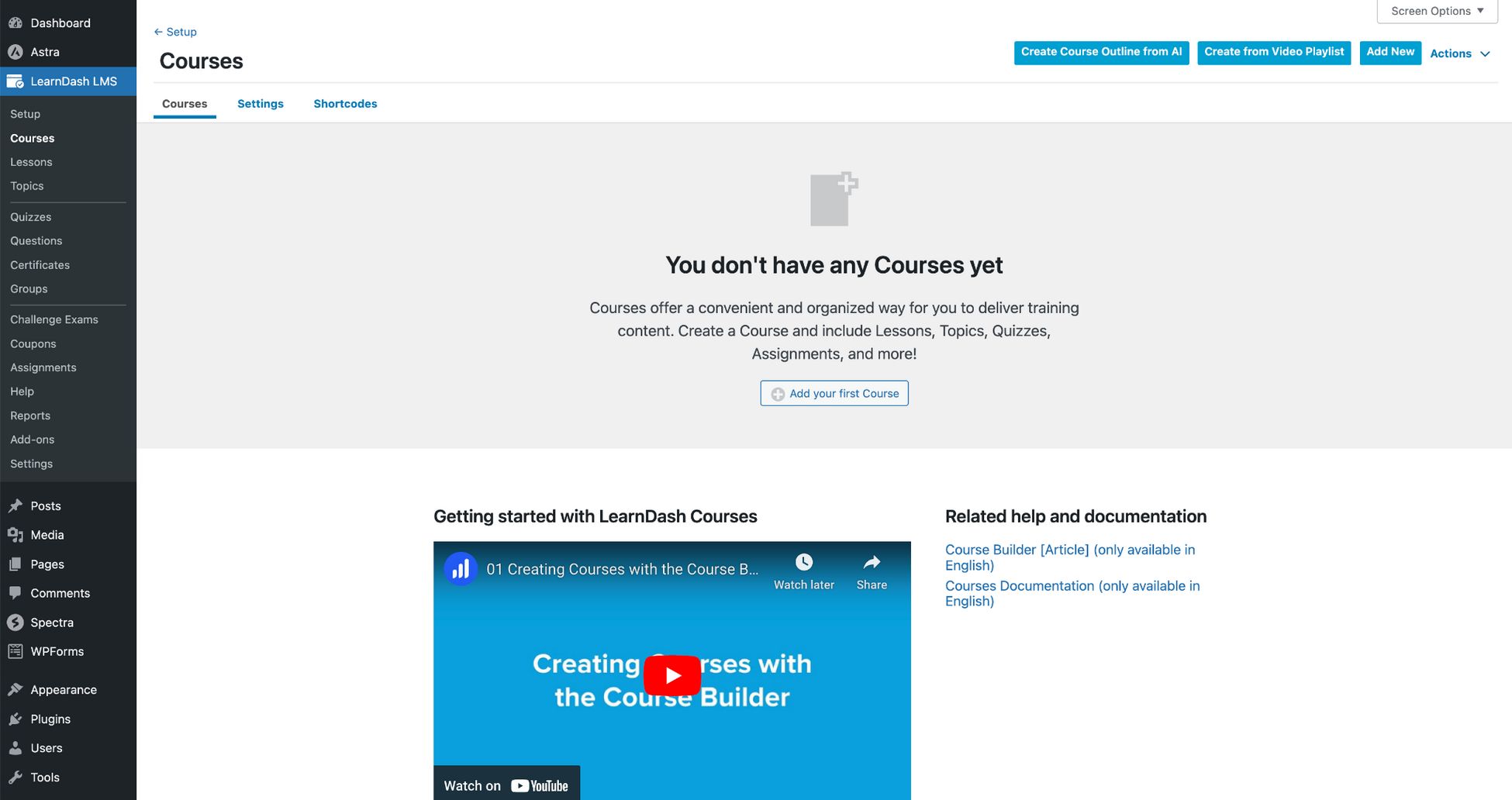The image size is (1512, 800).
Task: Select the Pages sidebar icon
Action: pyautogui.click(x=16, y=564)
